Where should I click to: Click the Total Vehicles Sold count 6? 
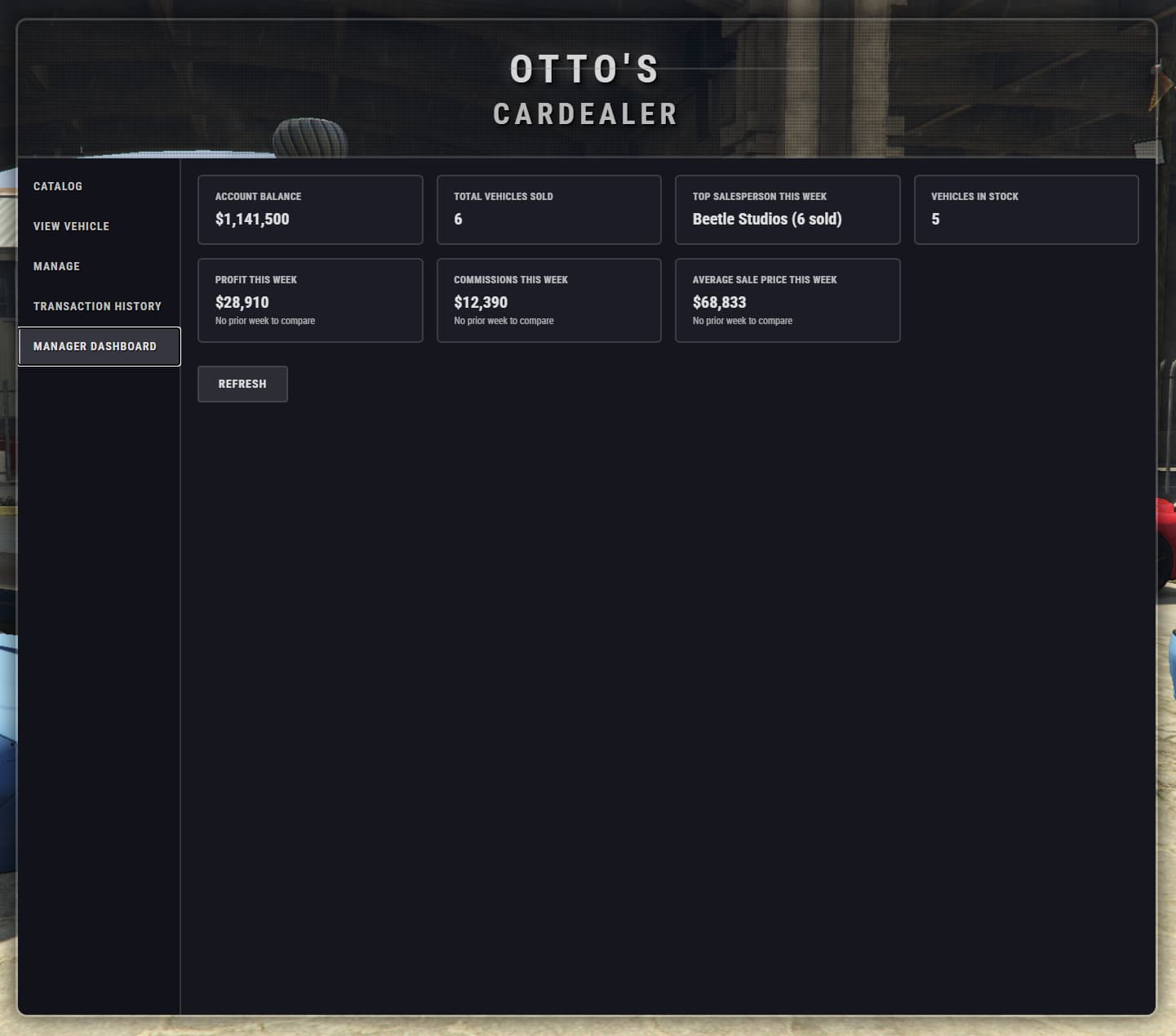tap(458, 219)
